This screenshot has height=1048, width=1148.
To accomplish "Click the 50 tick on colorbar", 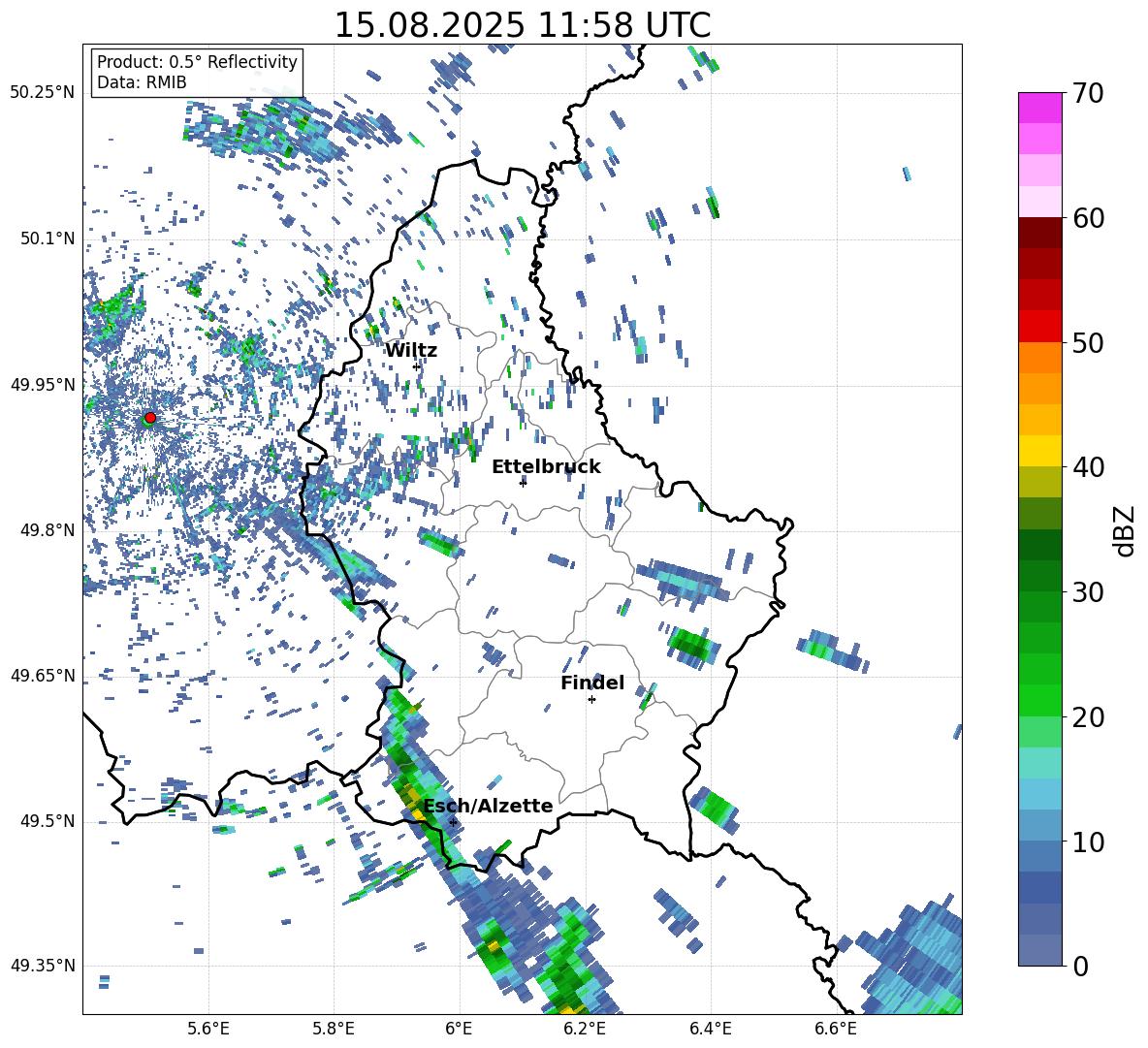I will point(1088,342).
